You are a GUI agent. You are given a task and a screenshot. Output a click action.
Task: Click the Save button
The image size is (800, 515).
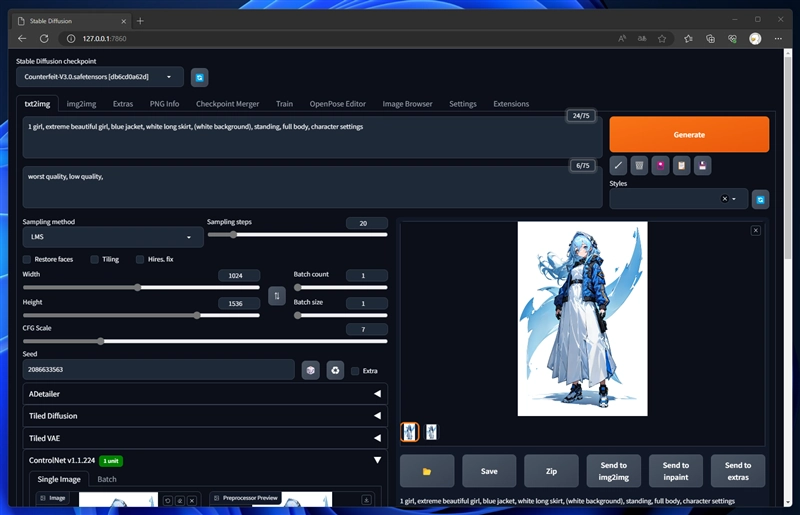(x=489, y=471)
